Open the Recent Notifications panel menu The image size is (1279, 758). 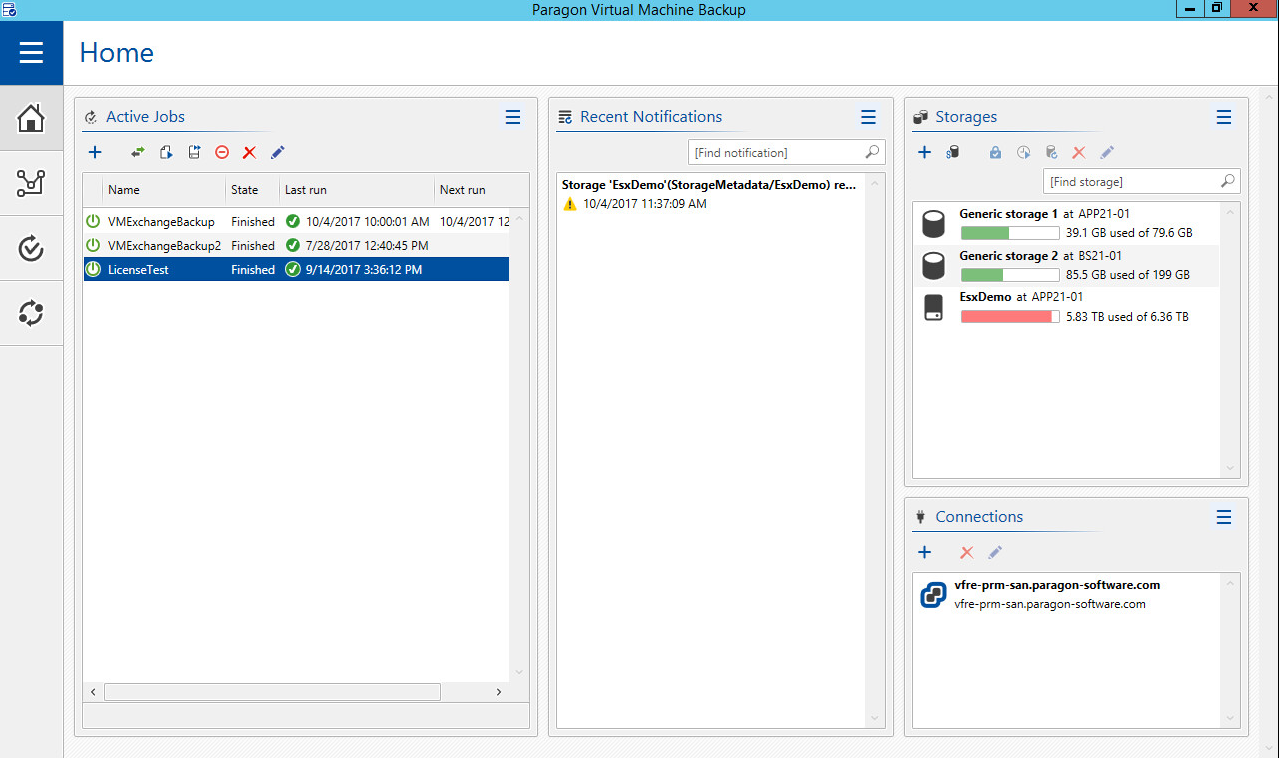868,117
